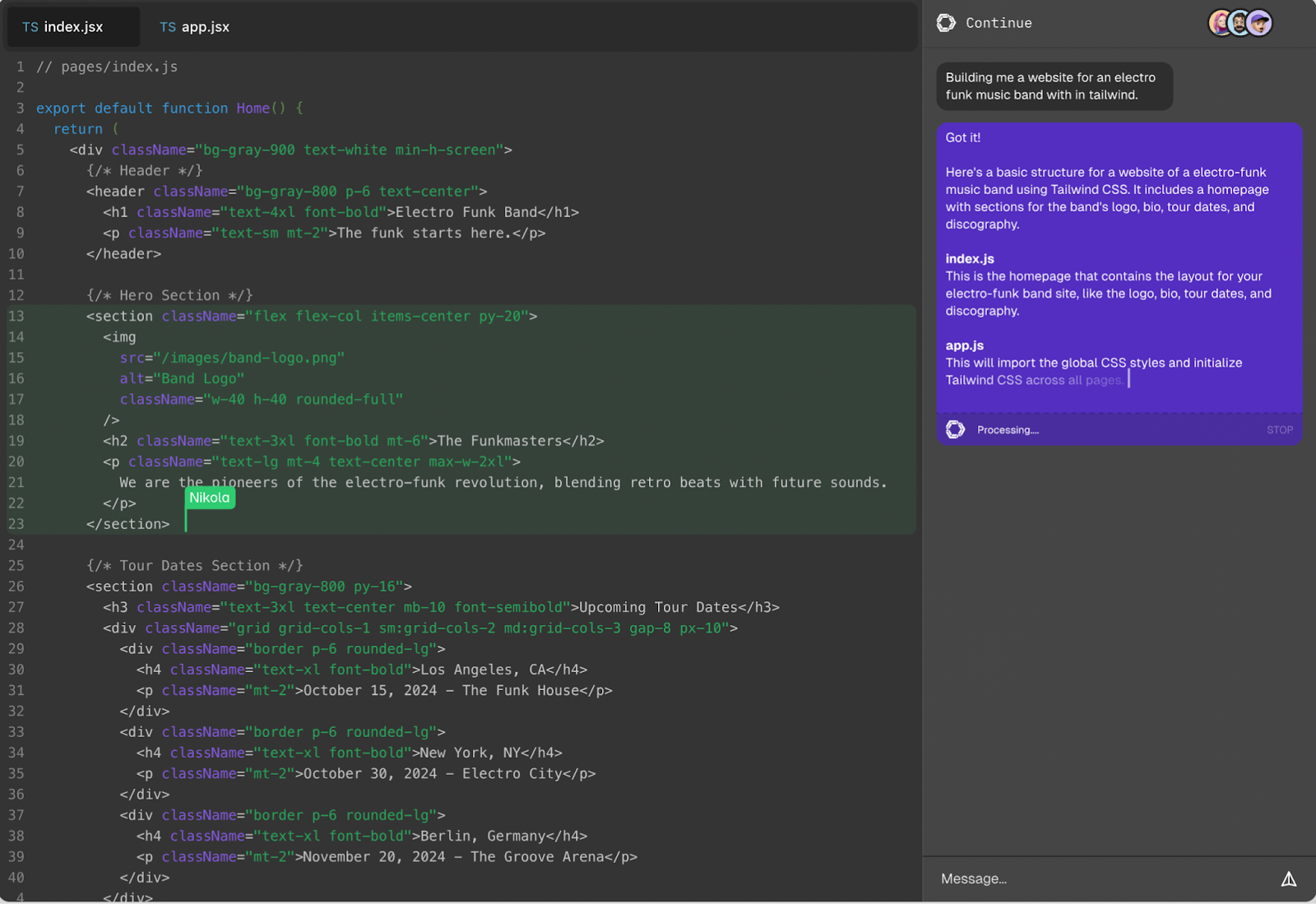Click the middle collaborator avatar
Image resolution: width=1316 pixels, height=904 pixels.
click(x=1240, y=23)
